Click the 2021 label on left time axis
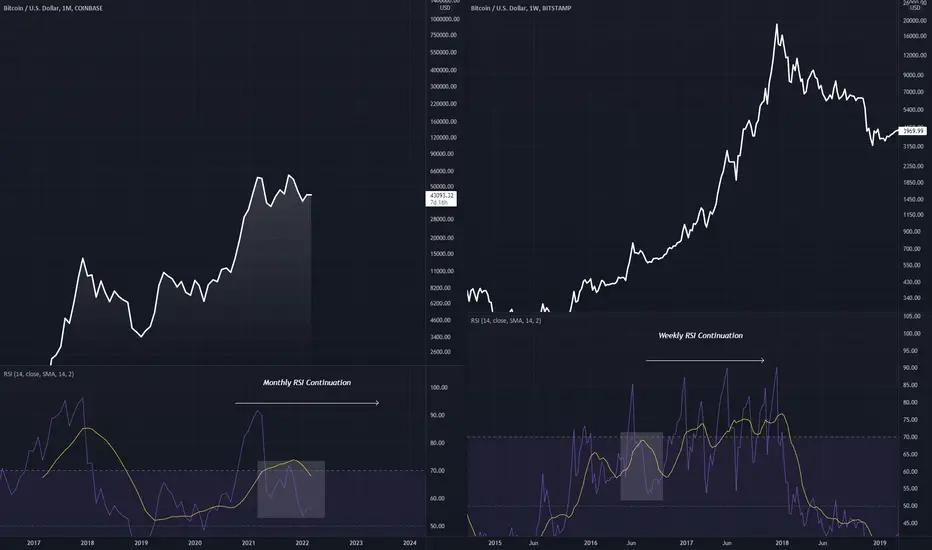The height and width of the screenshot is (550, 932). 248,543
